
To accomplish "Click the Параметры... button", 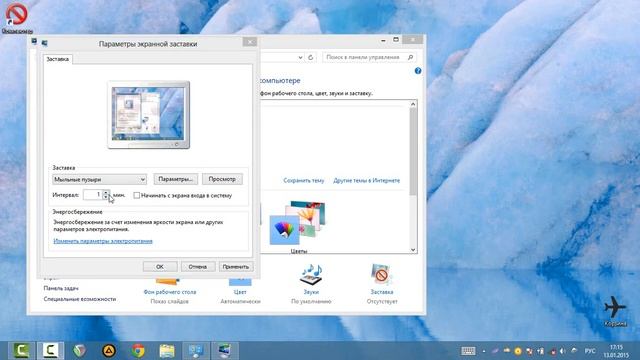I will (x=176, y=179).
